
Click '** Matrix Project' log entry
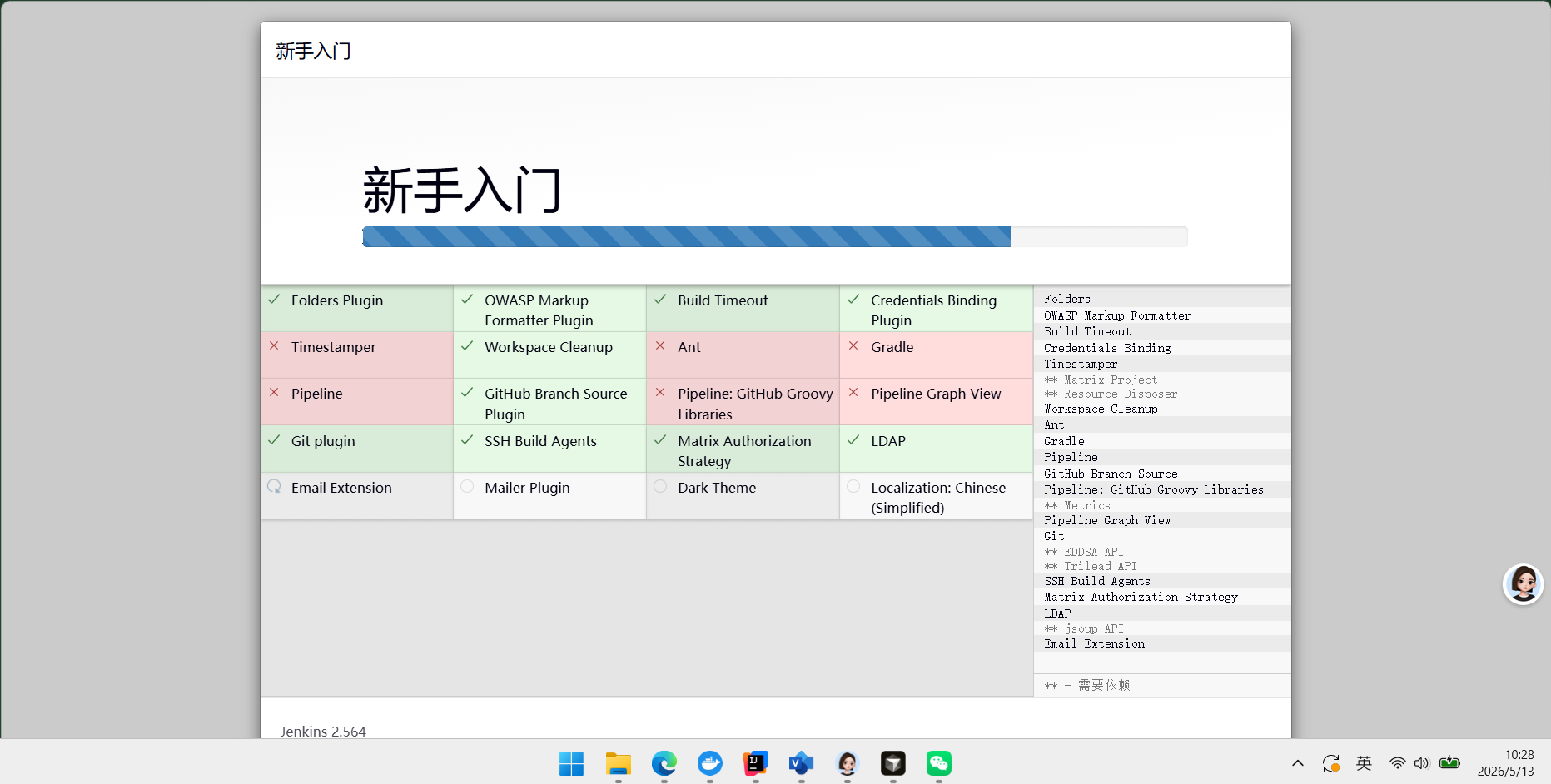point(1101,380)
